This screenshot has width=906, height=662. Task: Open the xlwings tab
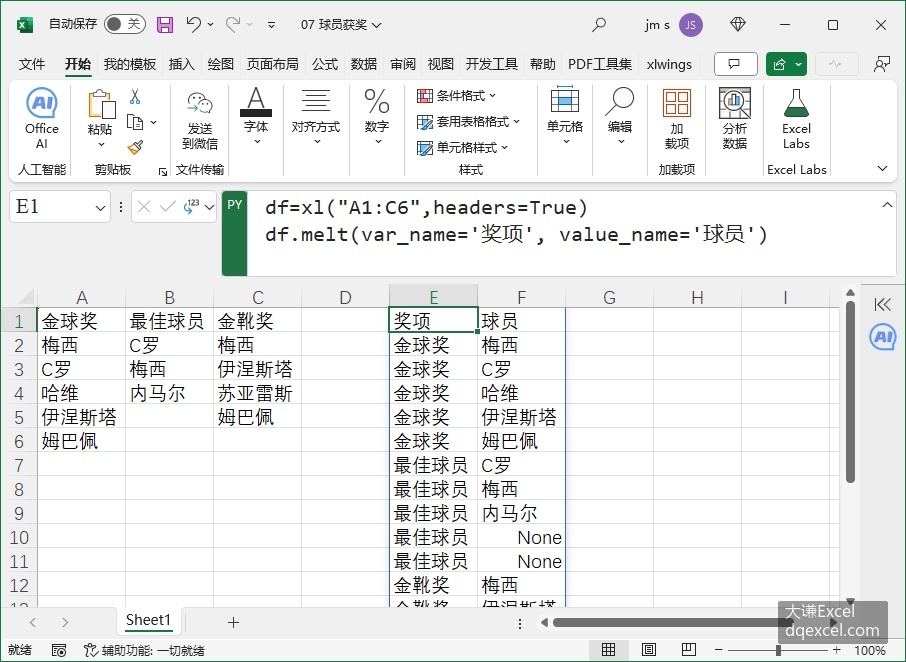point(669,64)
